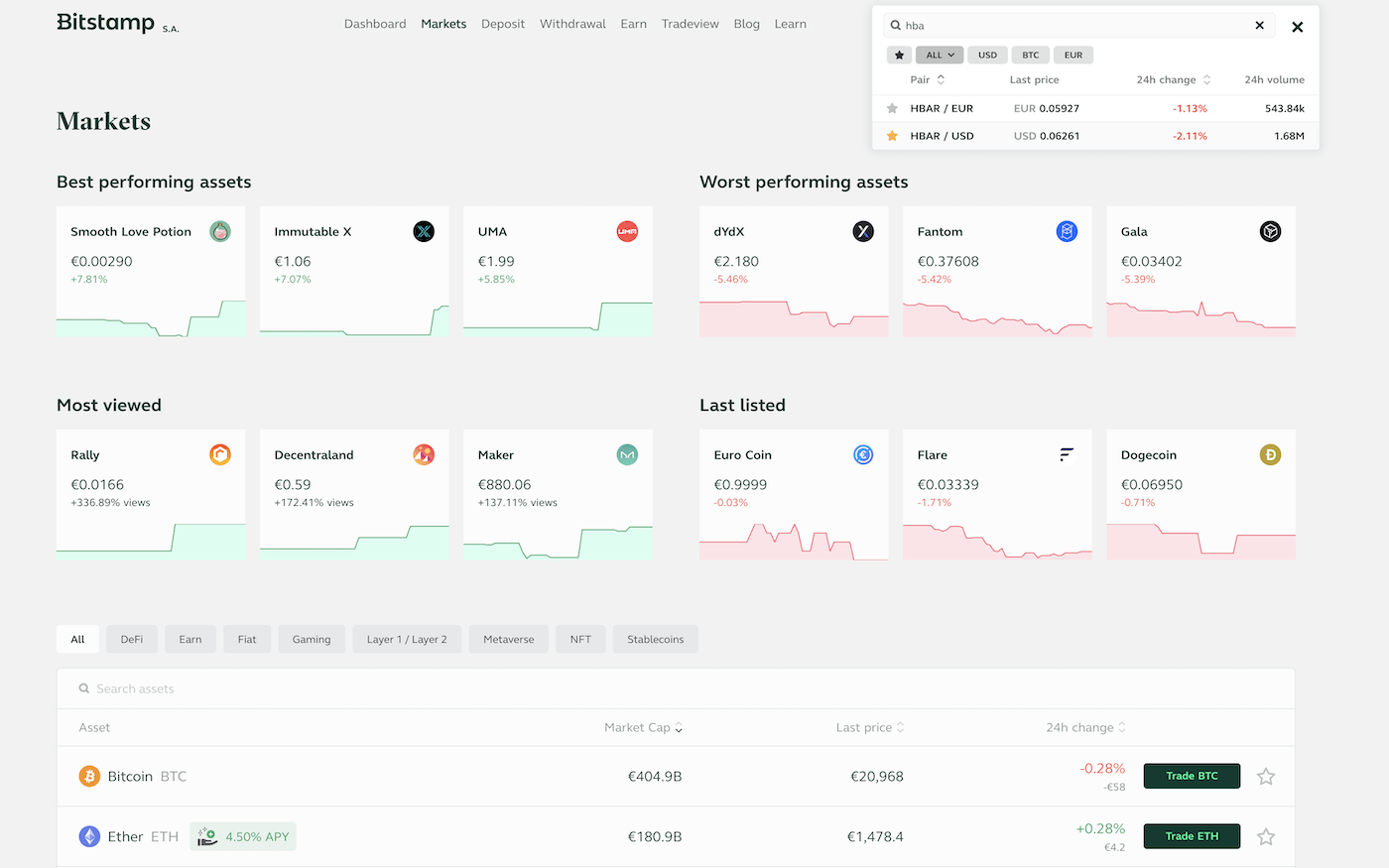Image resolution: width=1389 pixels, height=868 pixels.
Task: Click into the Search assets field
Action: (x=676, y=688)
